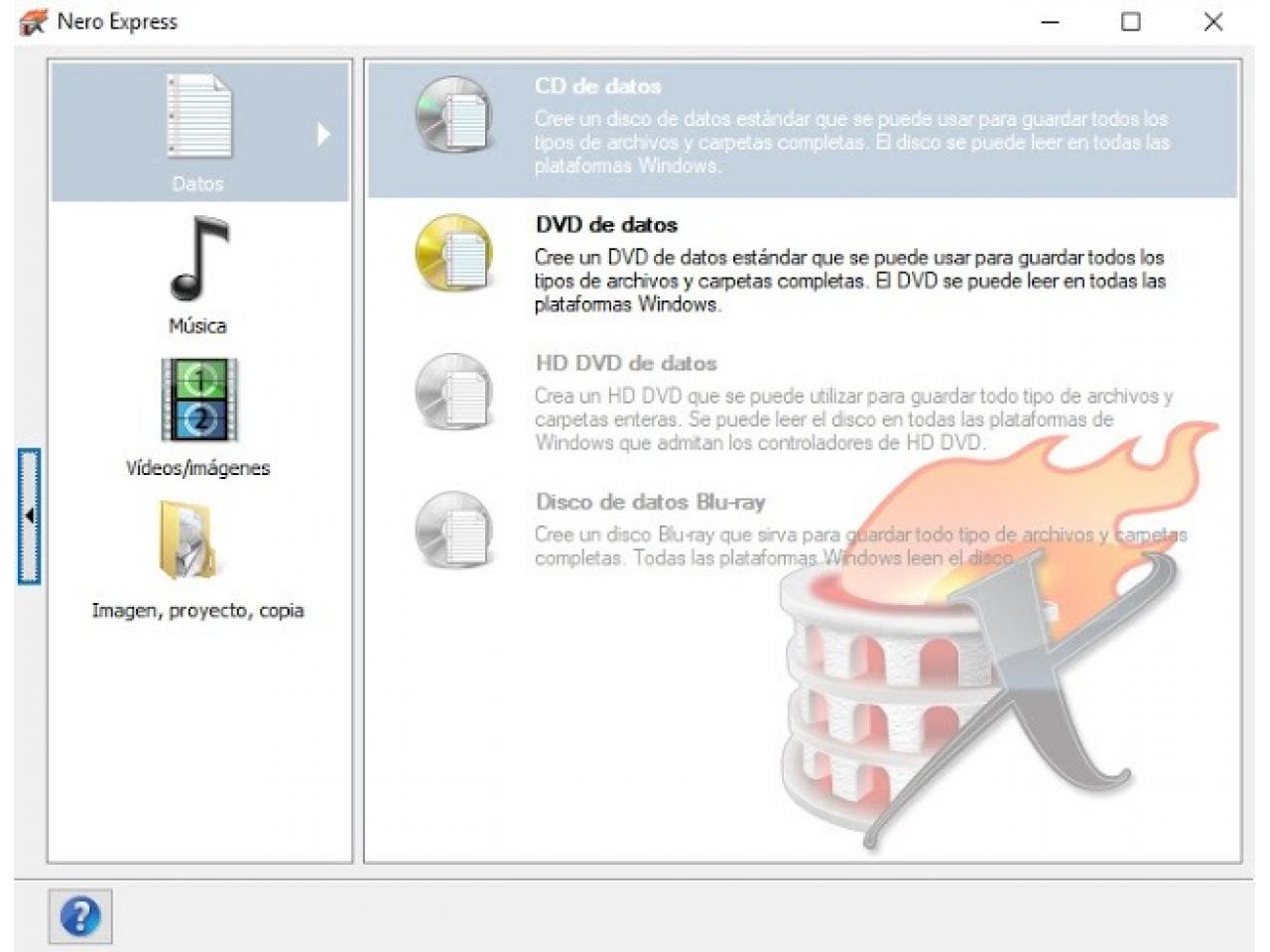Select the "Disco de datos Blu-ray" heading
This screenshot has height=952, width=1270.
pos(651,502)
